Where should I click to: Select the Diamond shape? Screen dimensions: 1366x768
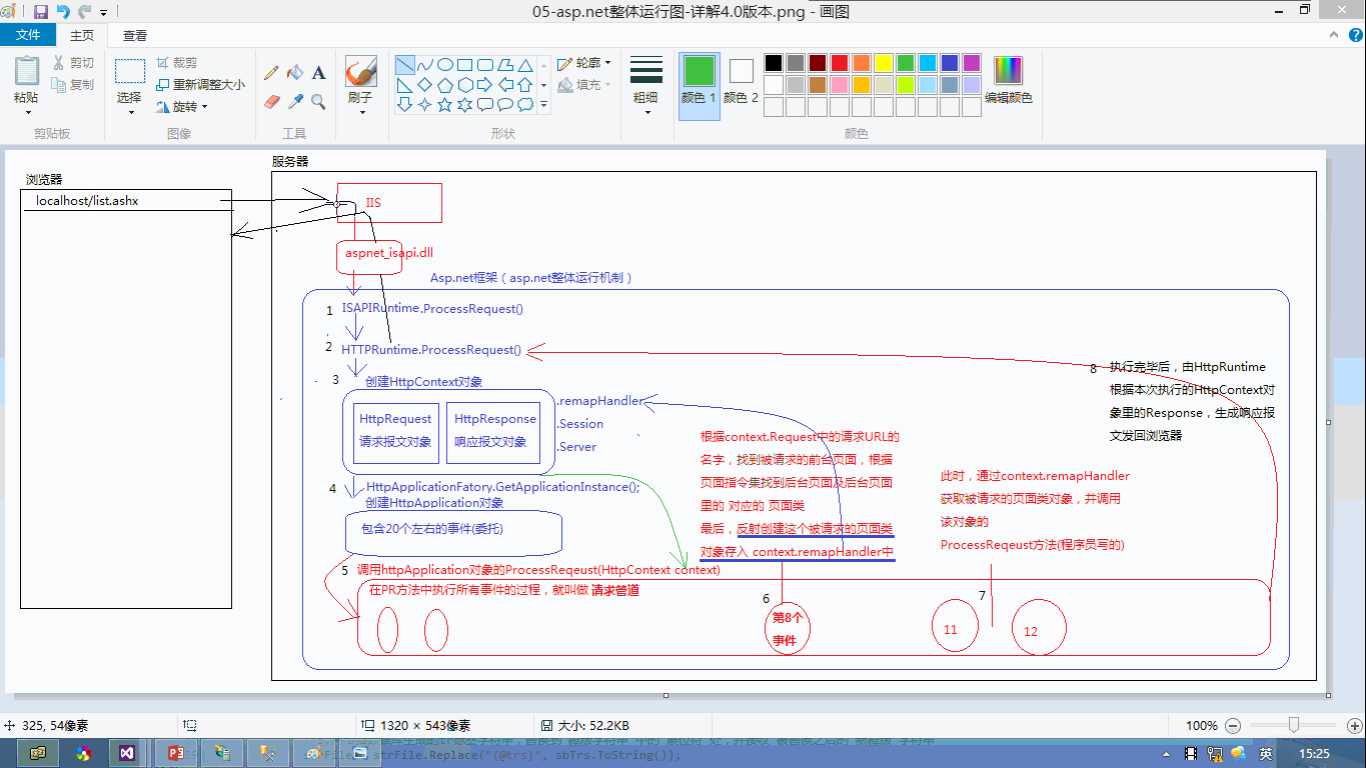click(x=425, y=85)
